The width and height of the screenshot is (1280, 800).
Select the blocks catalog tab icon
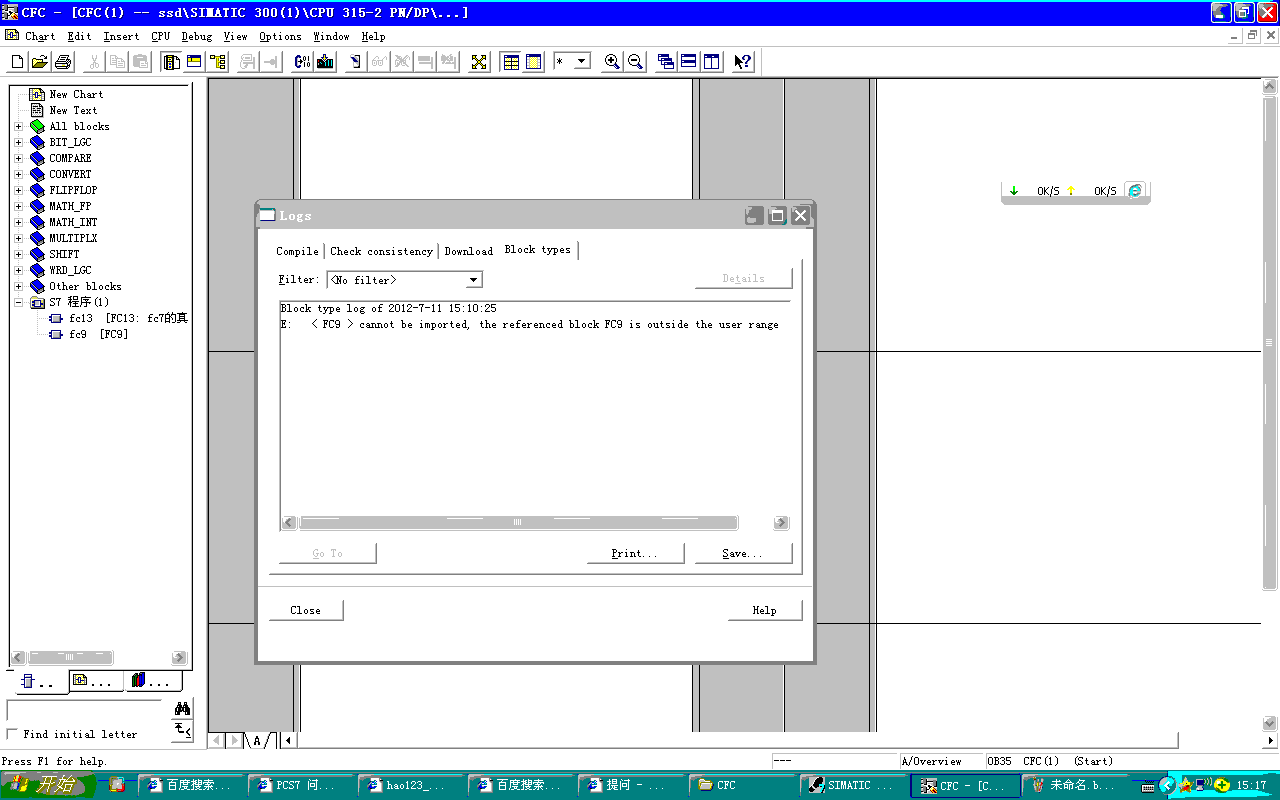42,681
